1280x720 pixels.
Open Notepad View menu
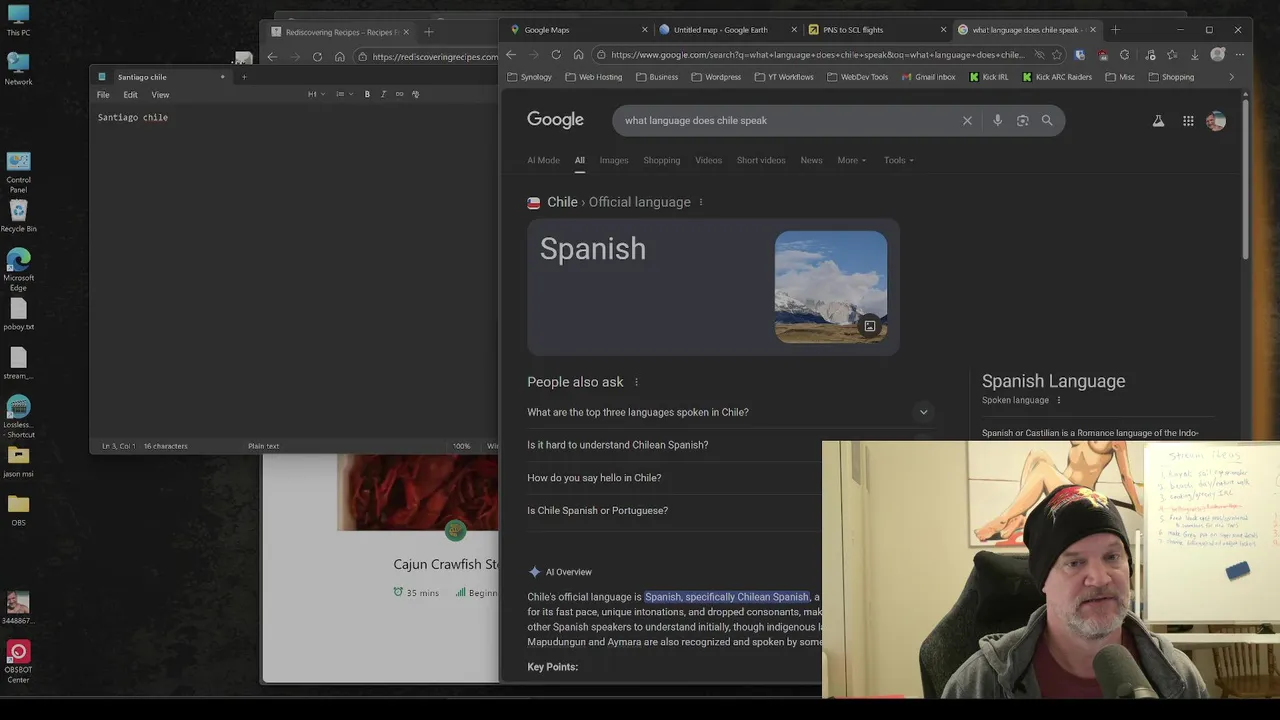160,95
